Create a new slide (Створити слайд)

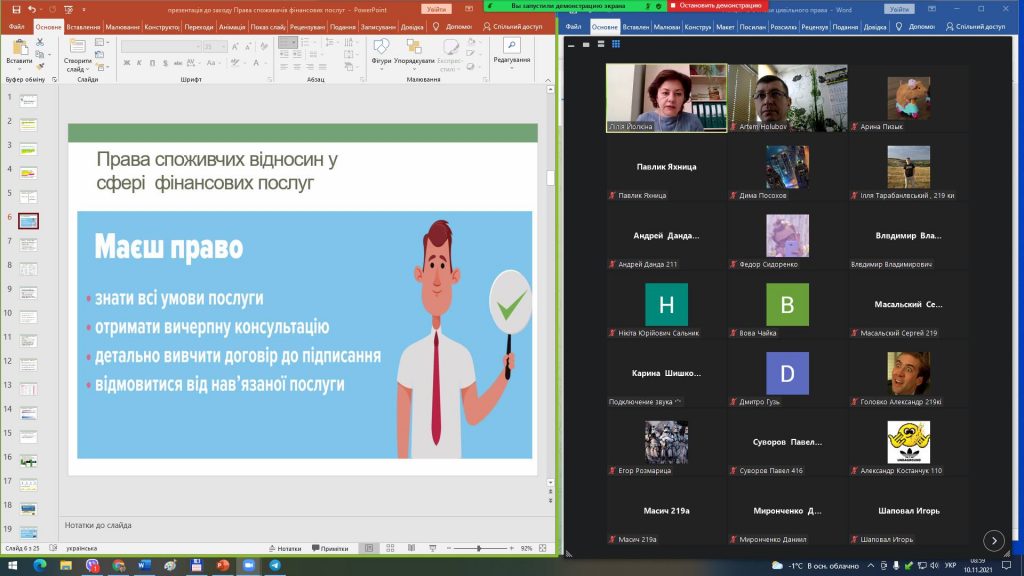coord(77,55)
